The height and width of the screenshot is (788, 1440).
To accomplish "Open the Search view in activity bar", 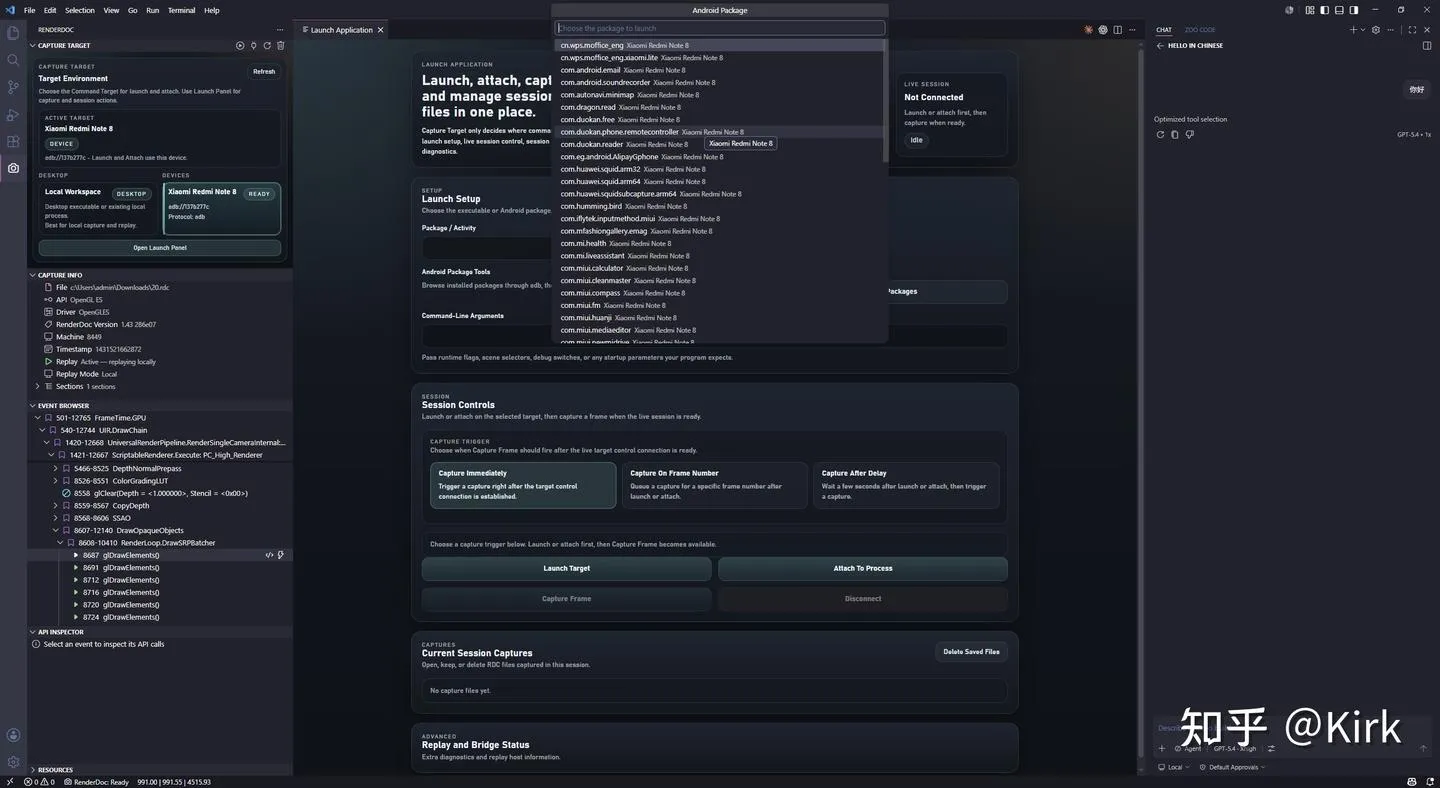I will tap(13, 60).
